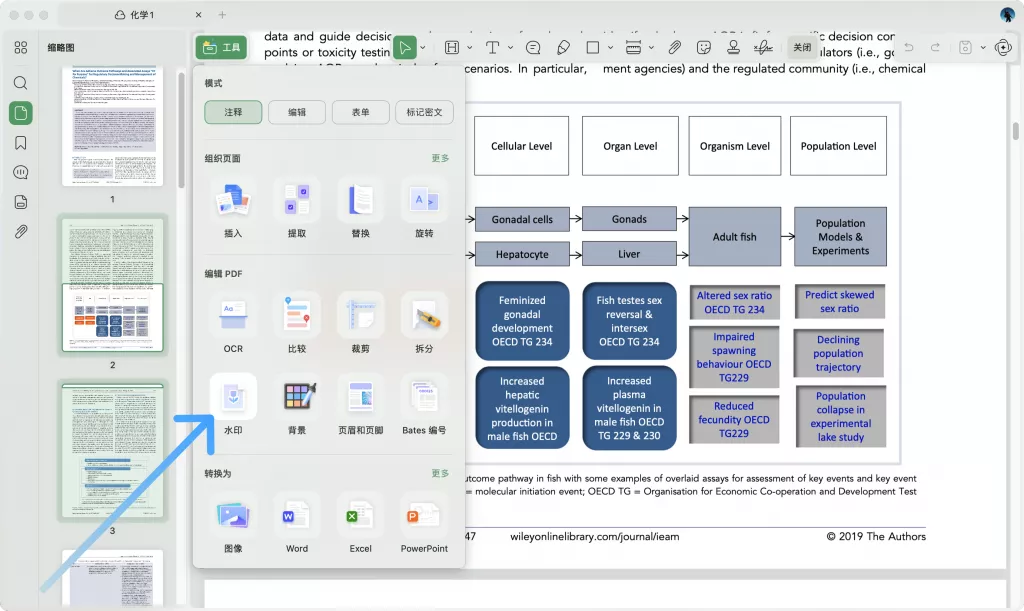Image resolution: width=1024 pixels, height=611 pixels.
Task: Open the 裁剪 crop tool
Action: point(360,324)
